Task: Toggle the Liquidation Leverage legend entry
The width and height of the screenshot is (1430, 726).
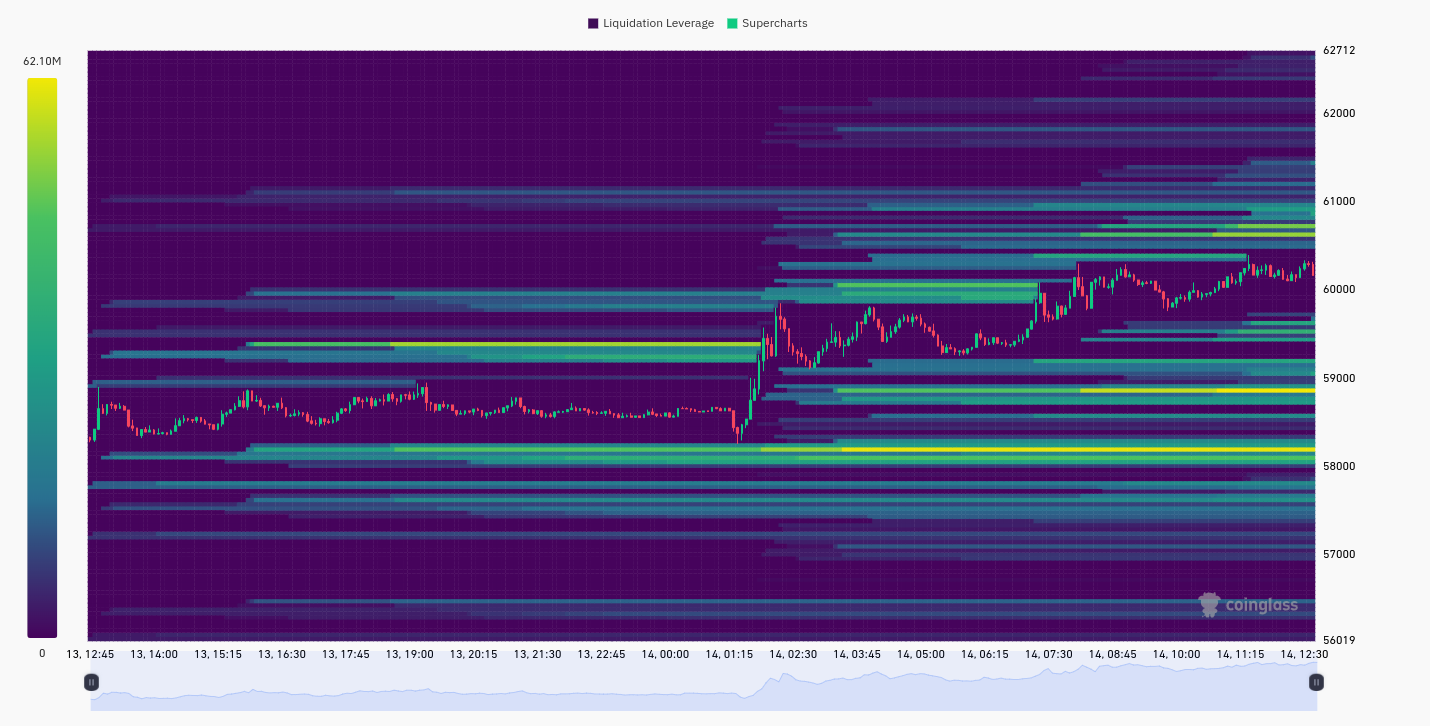Action: 651,23
